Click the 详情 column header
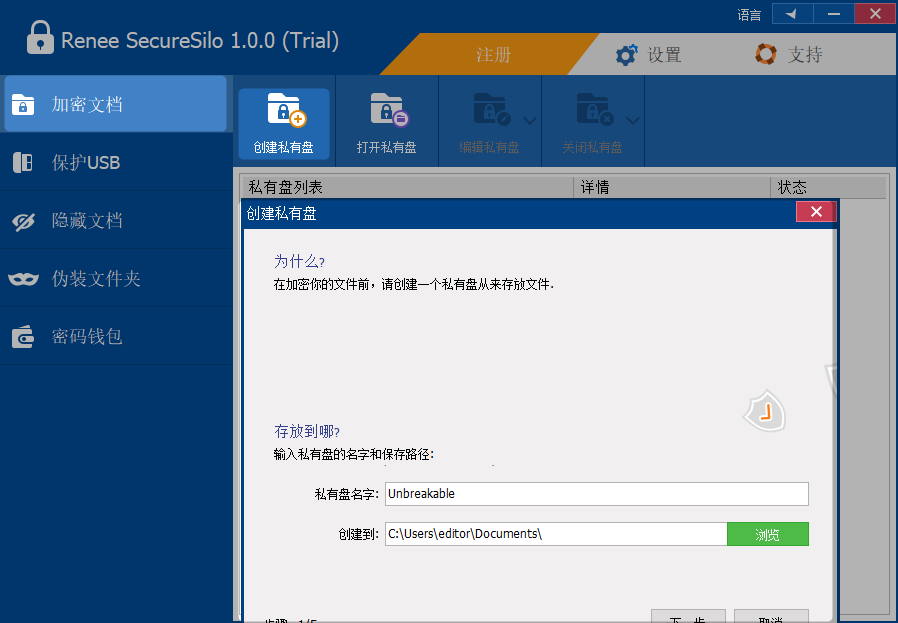Viewport: 898px width, 623px height. [672, 187]
